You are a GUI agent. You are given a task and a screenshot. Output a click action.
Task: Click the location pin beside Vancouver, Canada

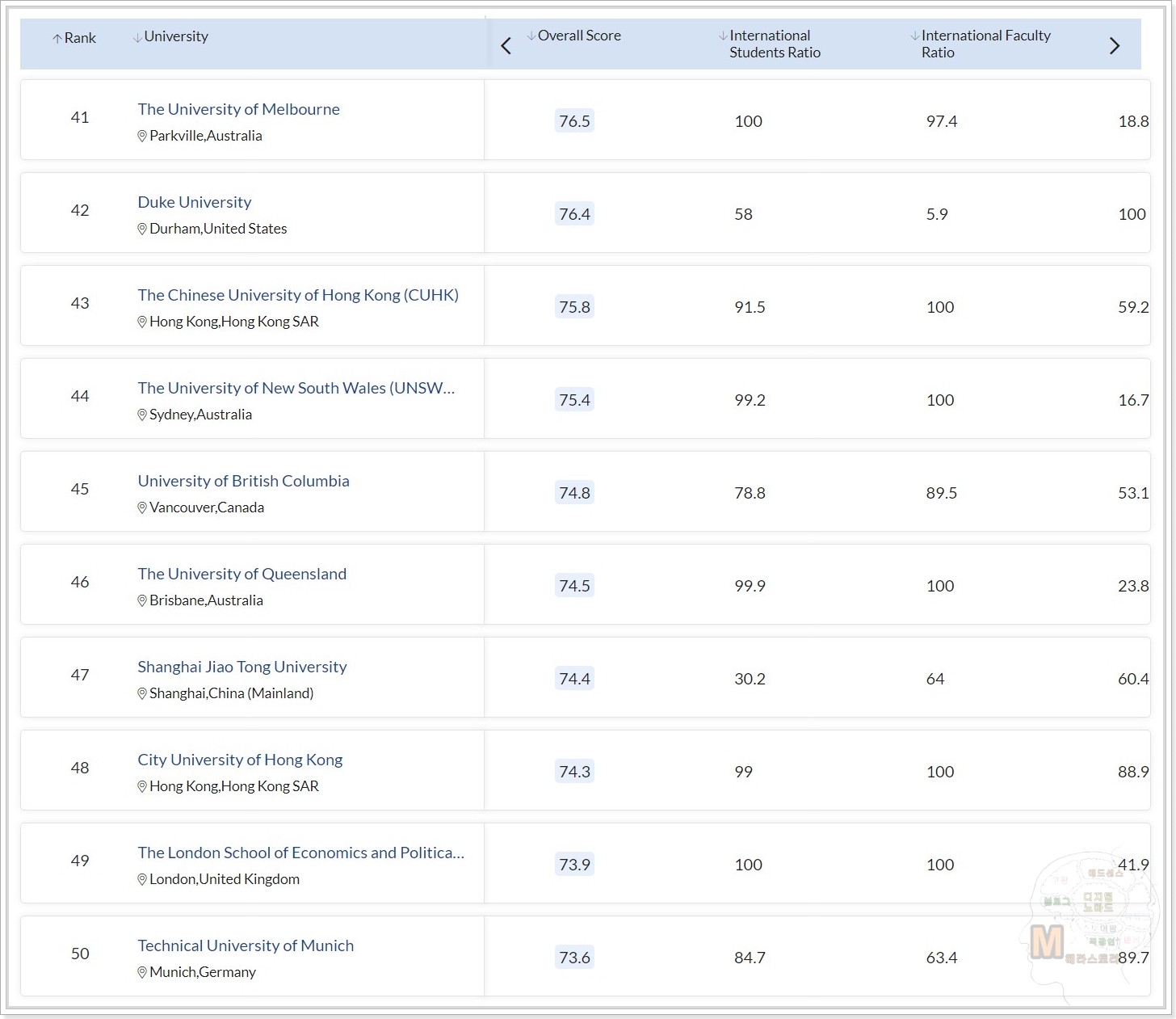click(x=142, y=507)
